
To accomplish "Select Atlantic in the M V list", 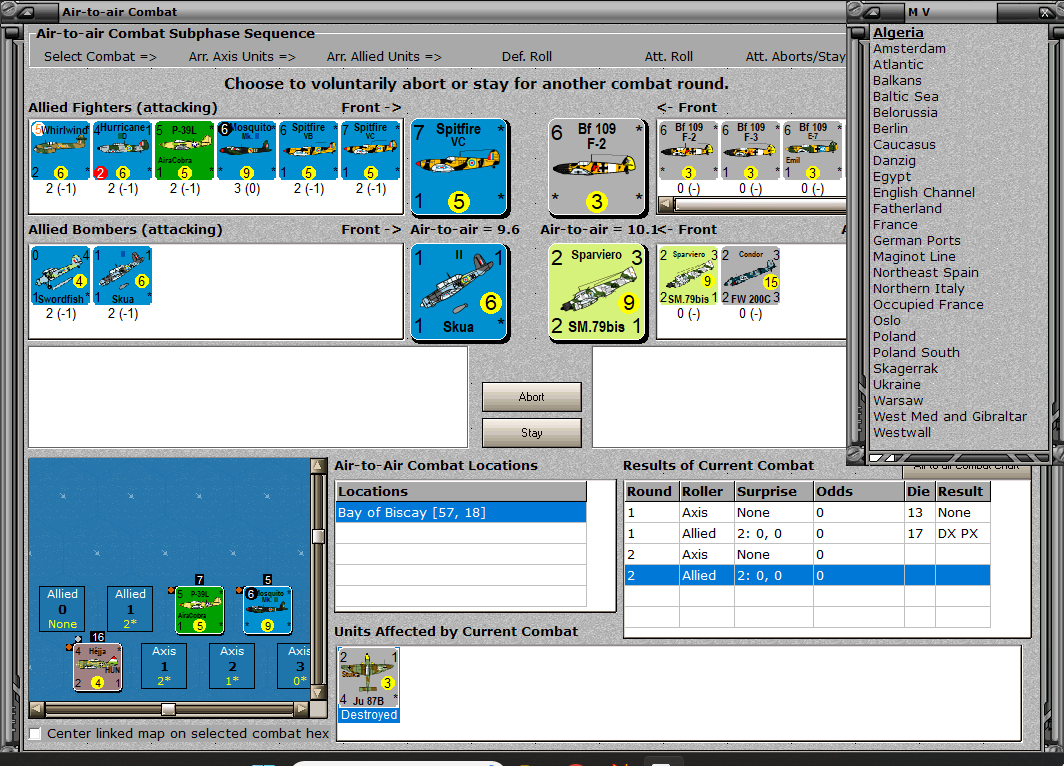I will (x=898, y=64).
